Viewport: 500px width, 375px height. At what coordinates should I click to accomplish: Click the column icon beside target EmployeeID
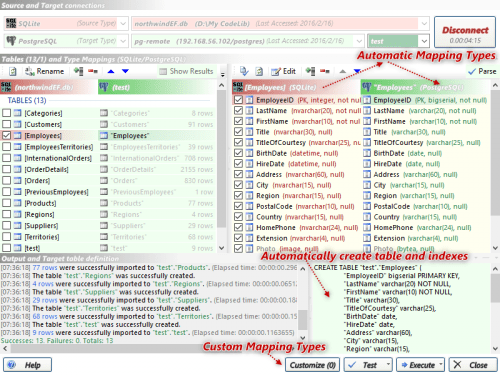pyautogui.click(x=367, y=100)
